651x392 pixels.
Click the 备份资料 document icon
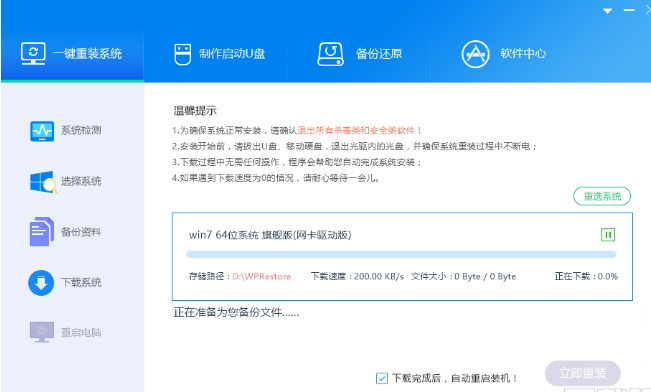coord(42,232)
